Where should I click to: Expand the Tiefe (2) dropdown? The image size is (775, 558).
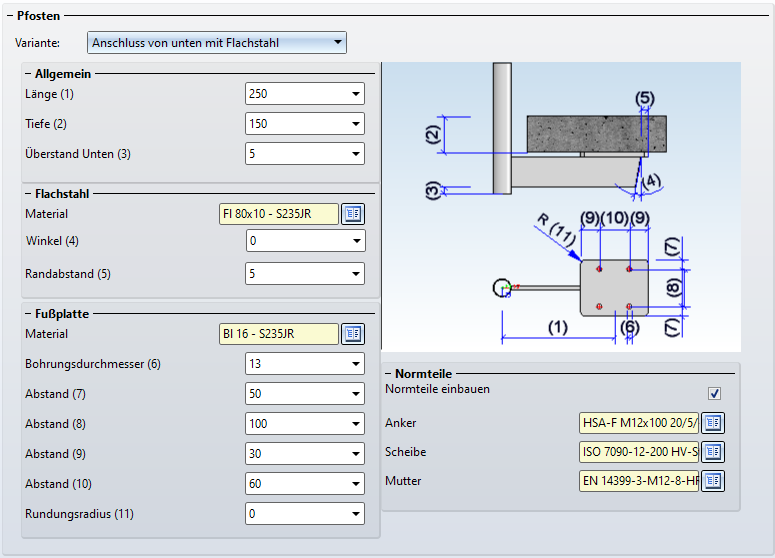(356, 125)
